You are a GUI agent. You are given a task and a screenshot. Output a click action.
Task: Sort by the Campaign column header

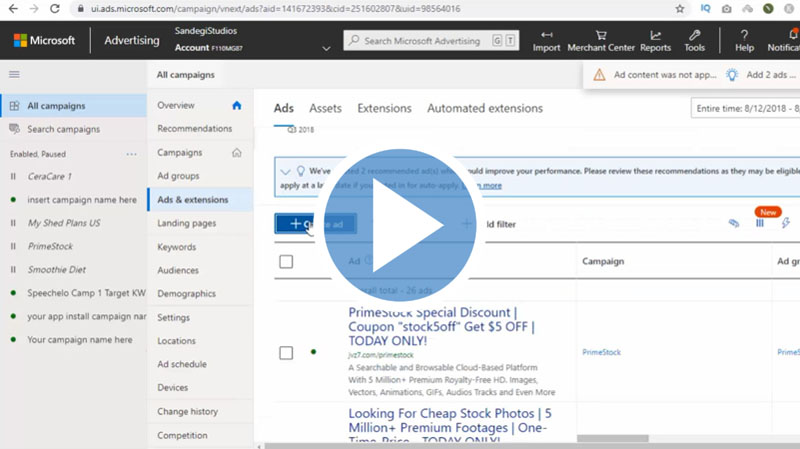603,261
